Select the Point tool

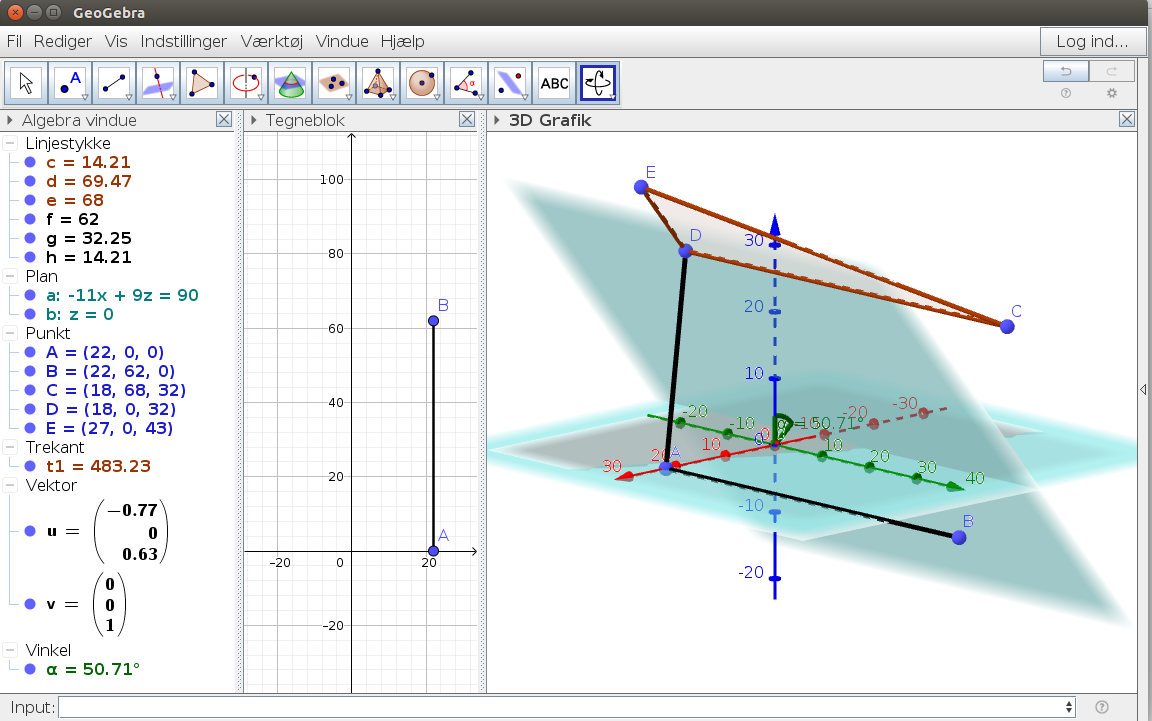point(70,83)
